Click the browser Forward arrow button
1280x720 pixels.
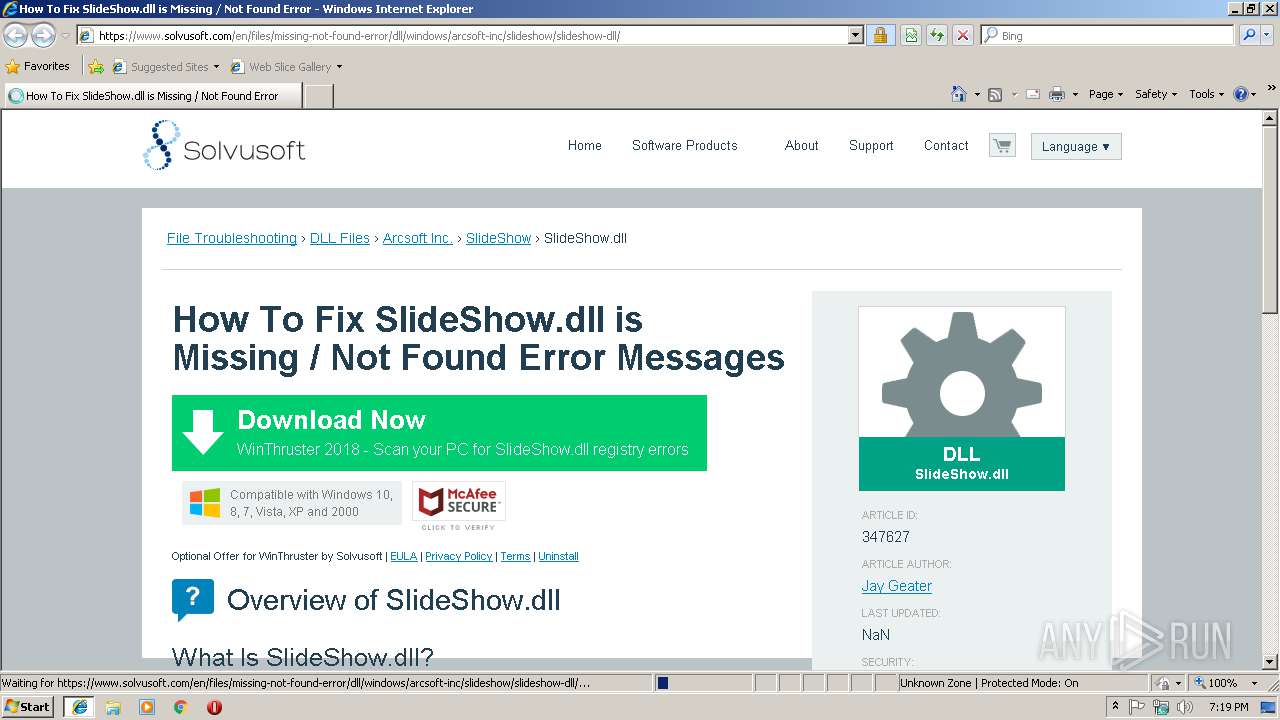pos(43,36)
